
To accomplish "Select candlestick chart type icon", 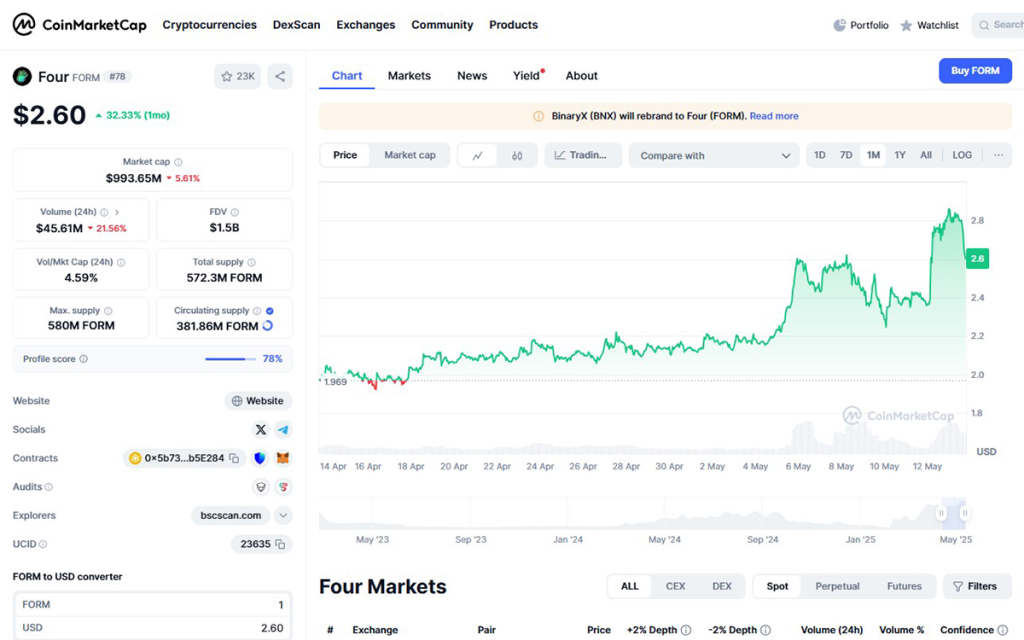I will tap(517, 155).
